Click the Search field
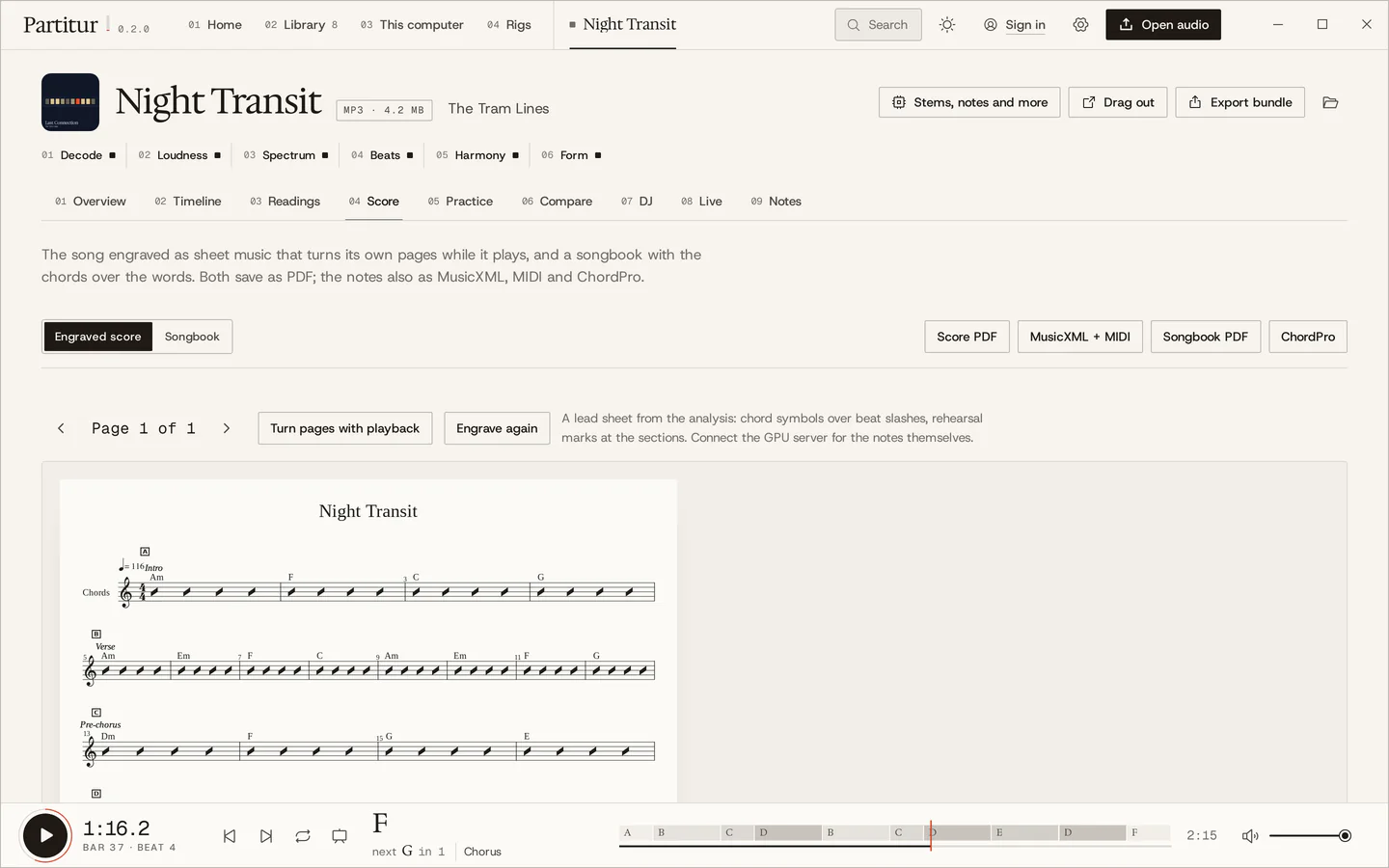 click(878, 25)
